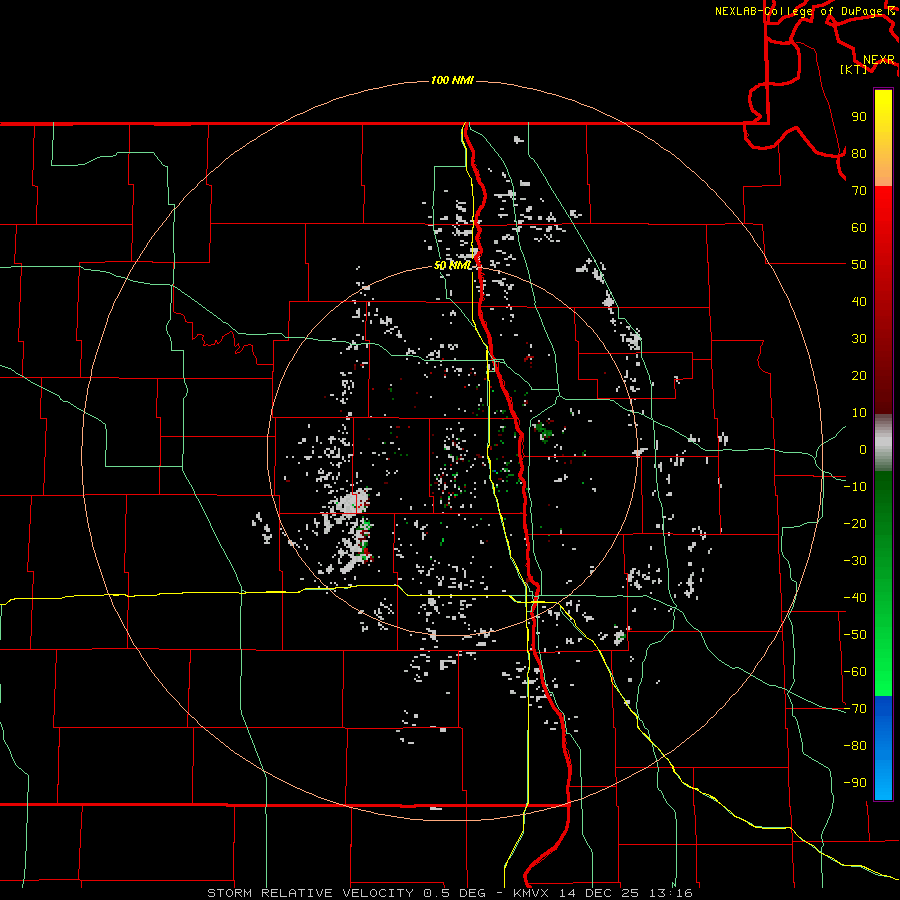
Task: Click the 50 NMI range ring label
Action: 452,265
